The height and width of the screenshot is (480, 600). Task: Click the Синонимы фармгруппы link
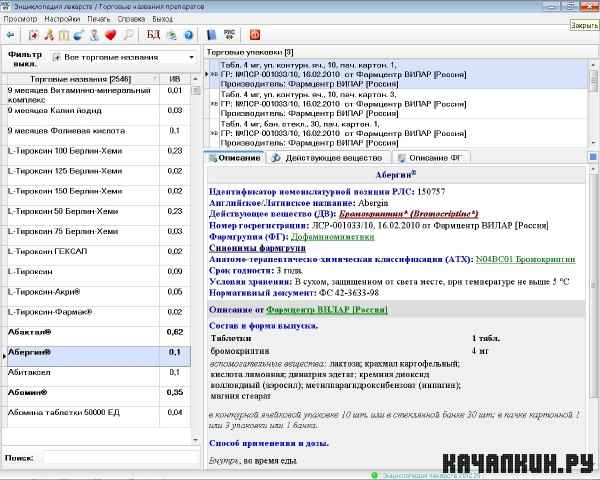coord(257,248)
